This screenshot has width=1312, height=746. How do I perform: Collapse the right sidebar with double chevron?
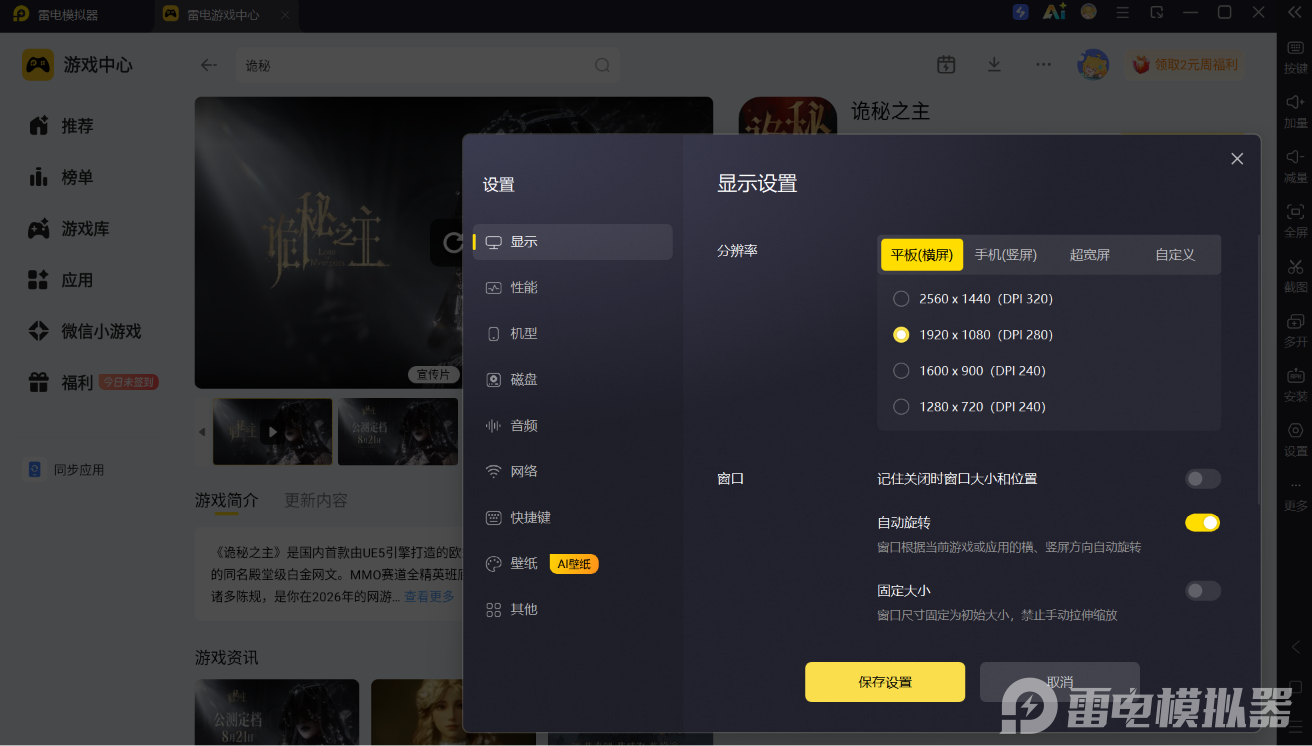[x=1295, y=12]
